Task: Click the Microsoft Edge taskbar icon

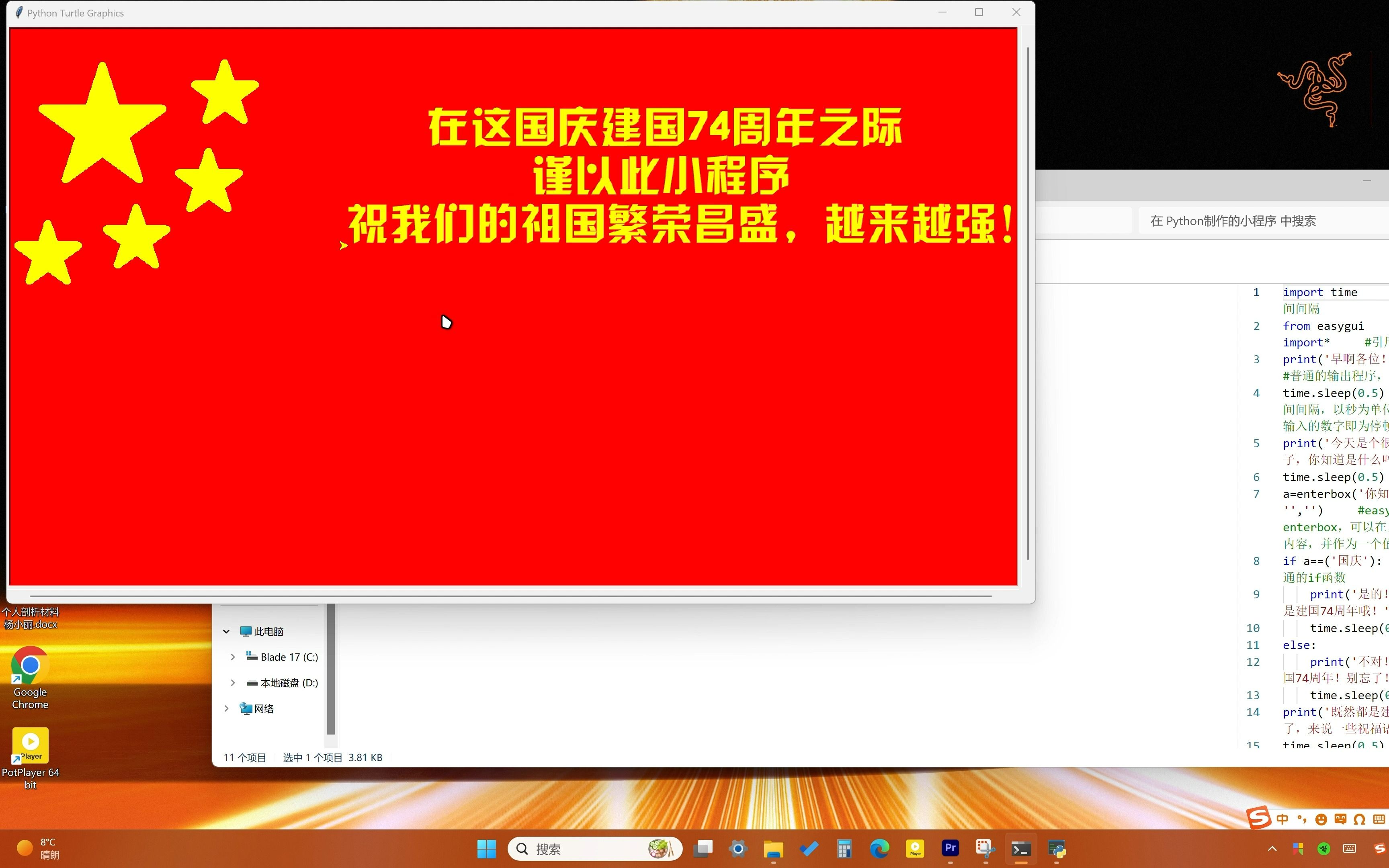Action: coord(879,848)
